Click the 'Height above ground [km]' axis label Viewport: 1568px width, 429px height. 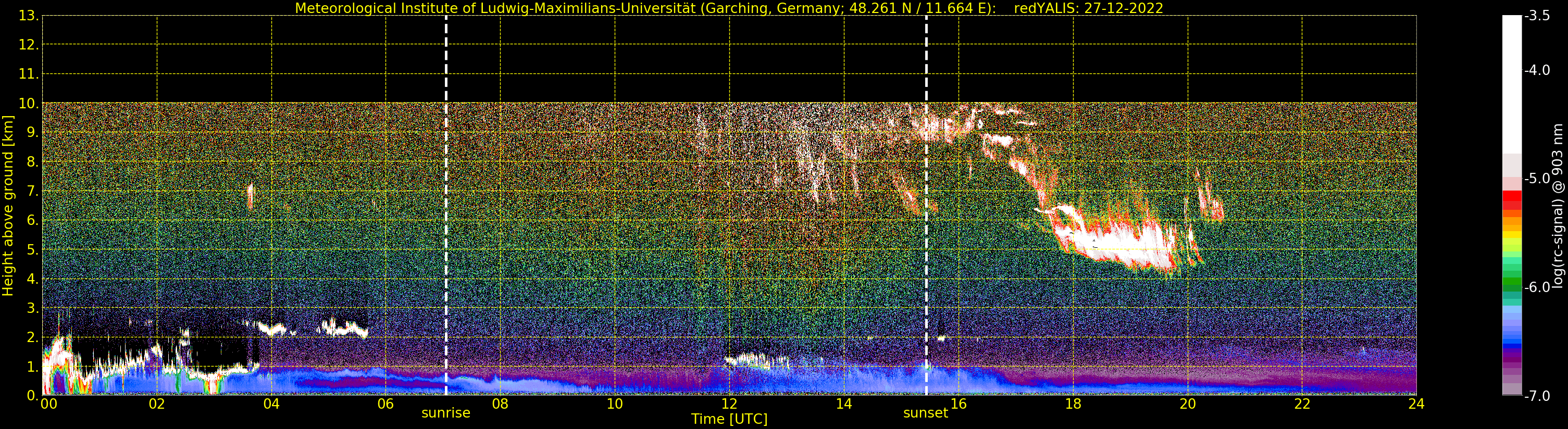(8, 206)
